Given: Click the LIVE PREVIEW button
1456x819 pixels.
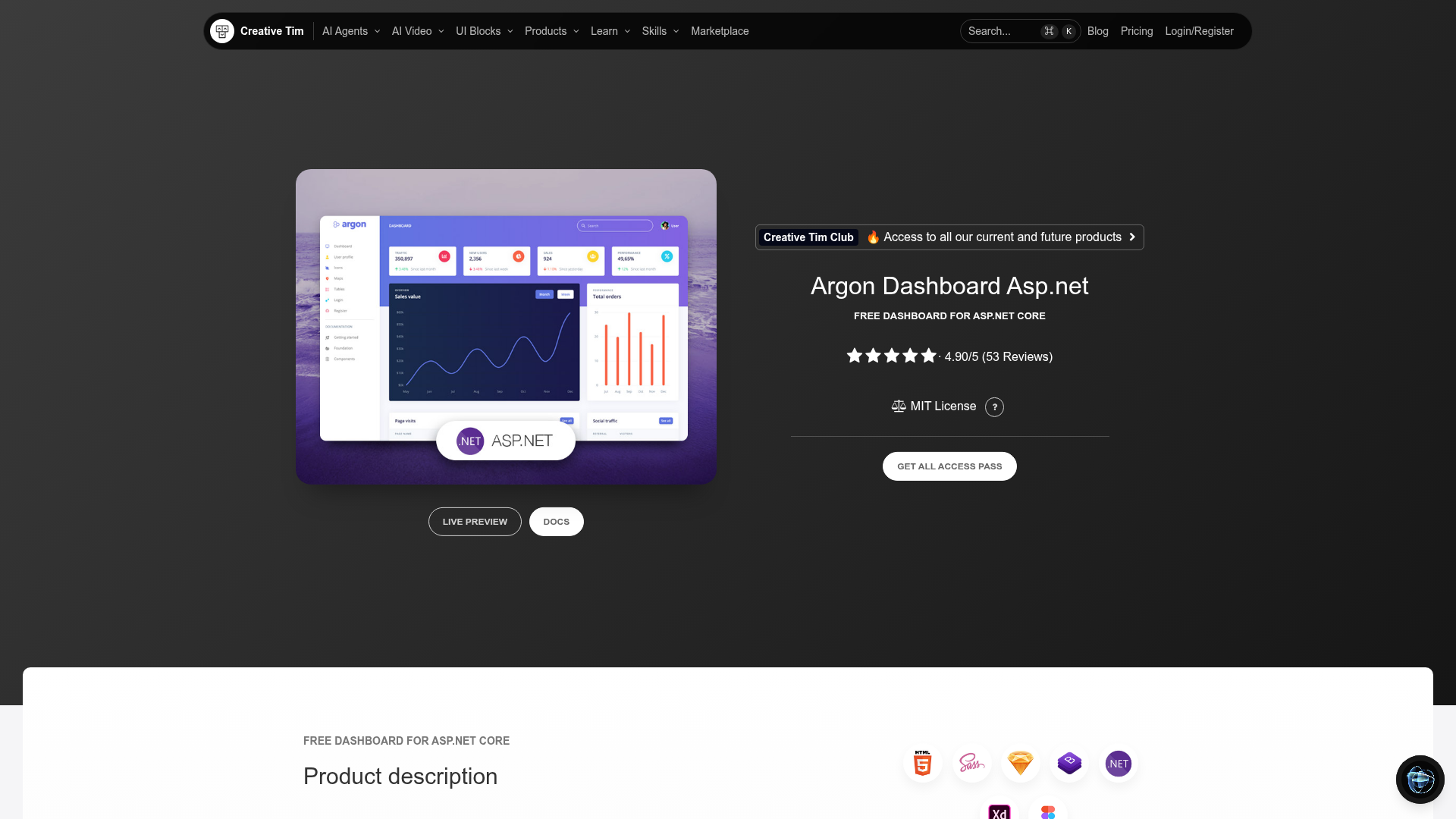Looking at the screenshot, I should pyautogui.click(x=475, y=522).
